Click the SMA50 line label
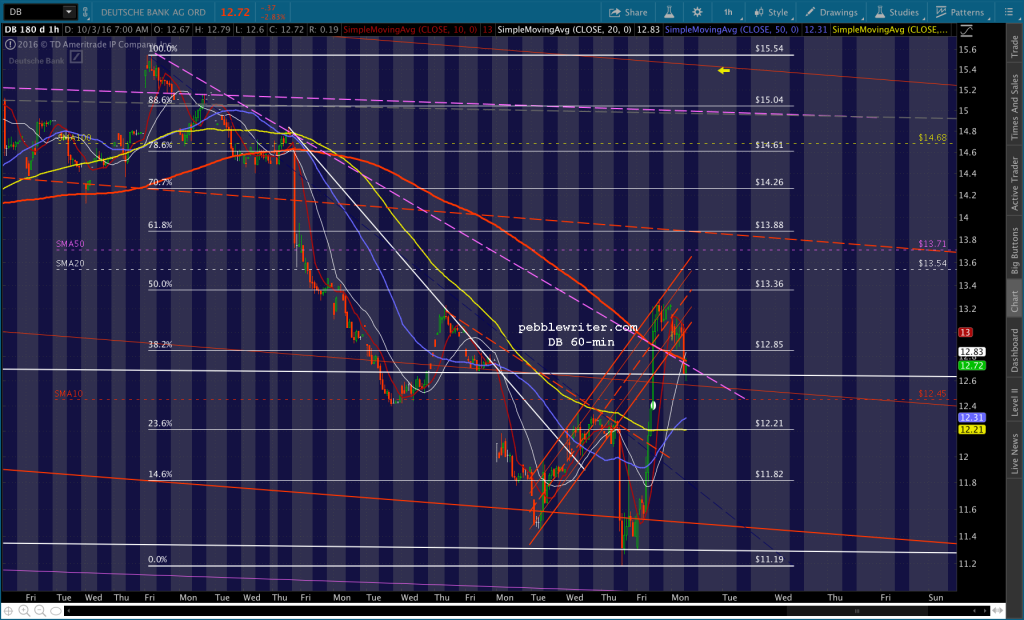1024x620 pixels. coord(70,244)
